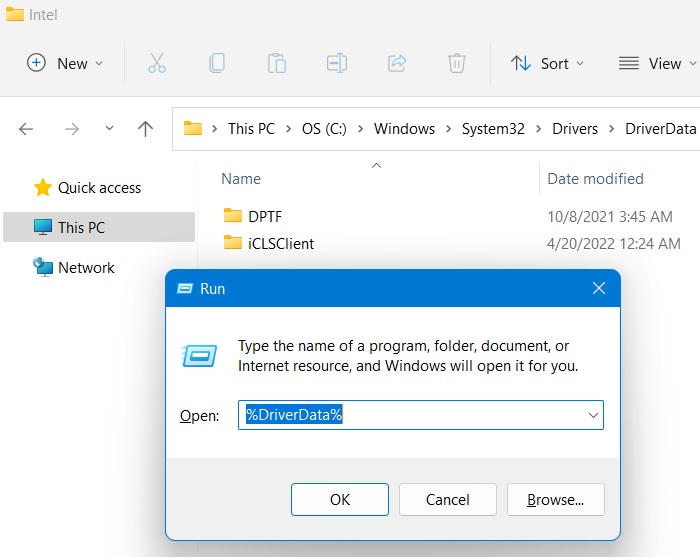Click the iCLSClient folder icon

coord(233,242)
